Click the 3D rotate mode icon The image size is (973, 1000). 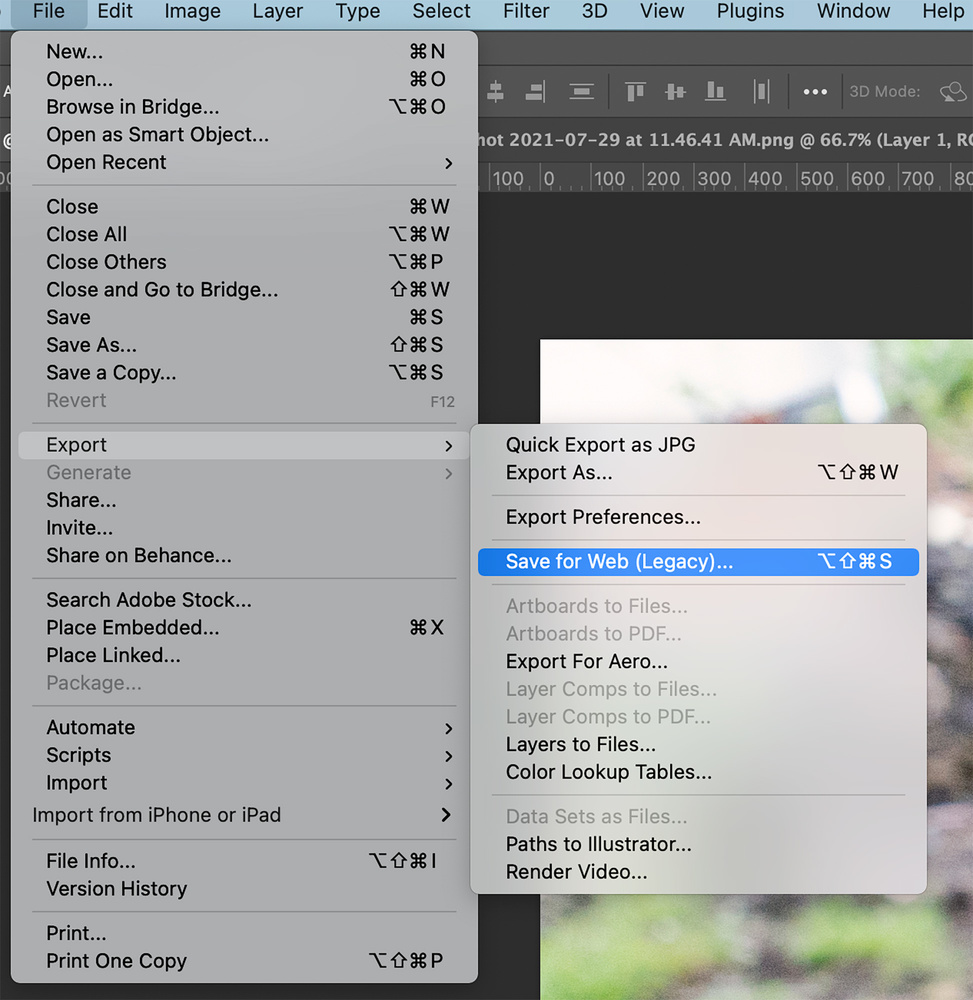pos(953,92)
